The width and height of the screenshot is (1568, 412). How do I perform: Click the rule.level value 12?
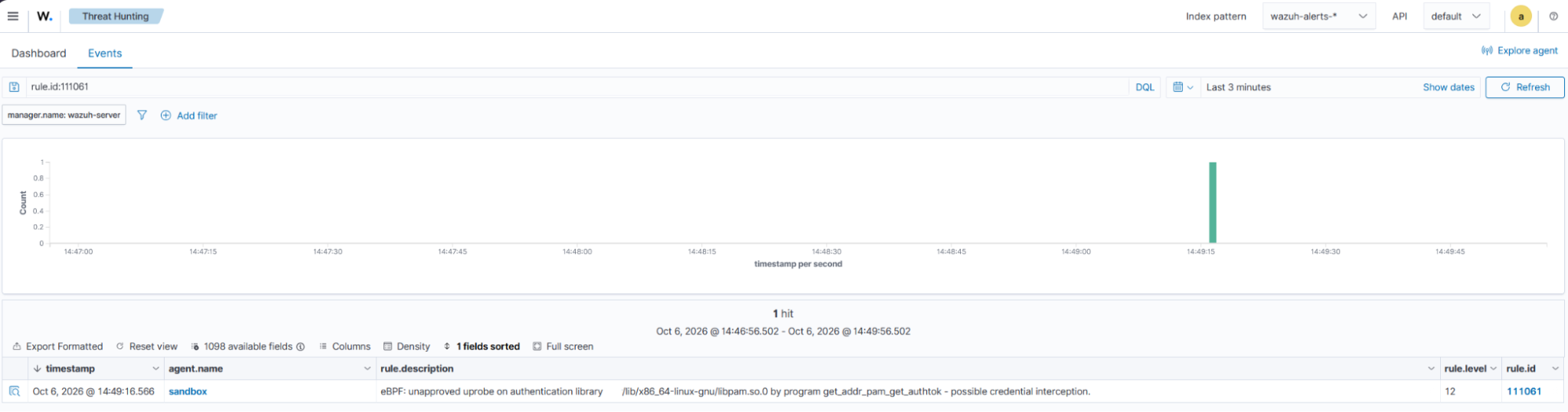[1450, 392]
